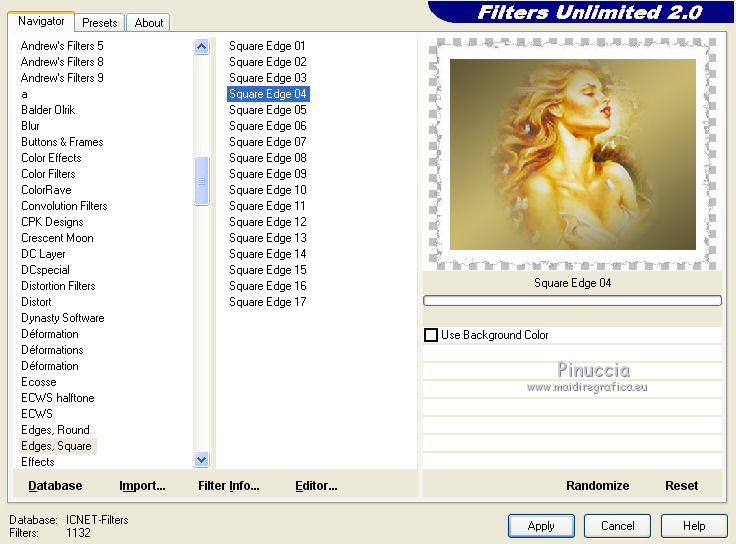This screenshot has height=544, width=736.
Task: Select Square Edge 11 filter
Action: [x=268, y=206]
